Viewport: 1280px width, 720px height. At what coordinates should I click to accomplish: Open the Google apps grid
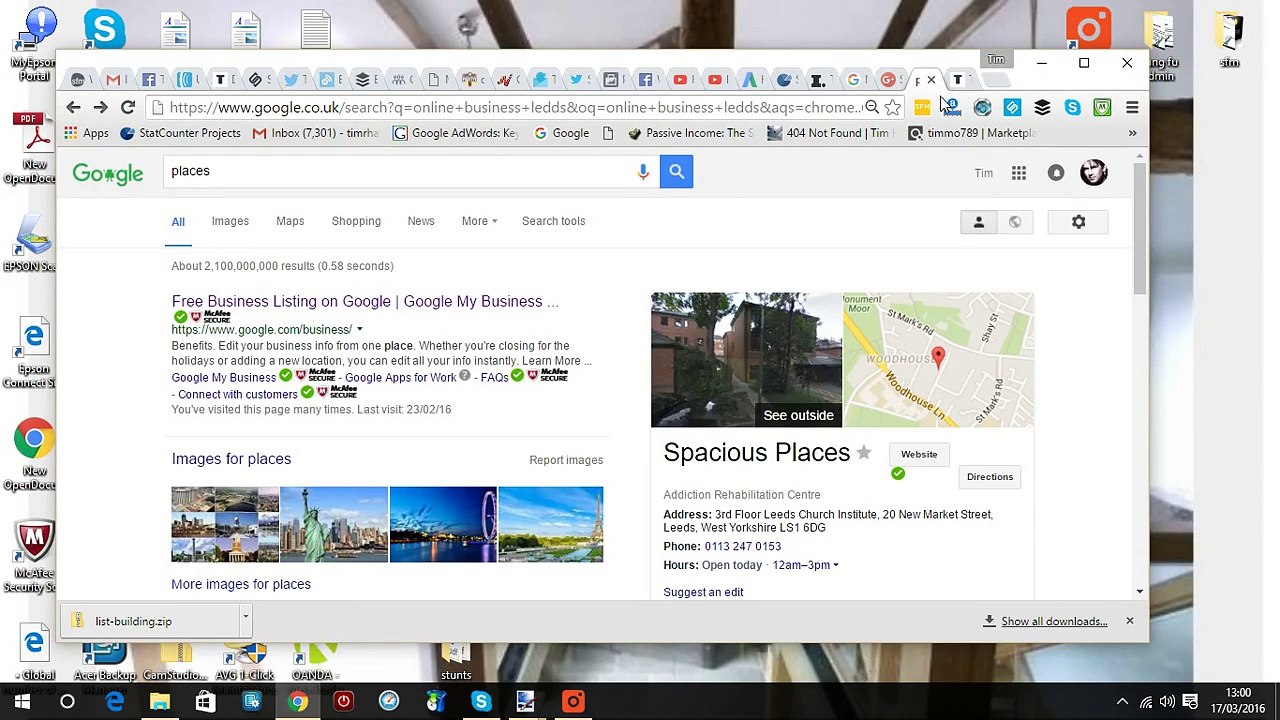(x=1018, y=173)
